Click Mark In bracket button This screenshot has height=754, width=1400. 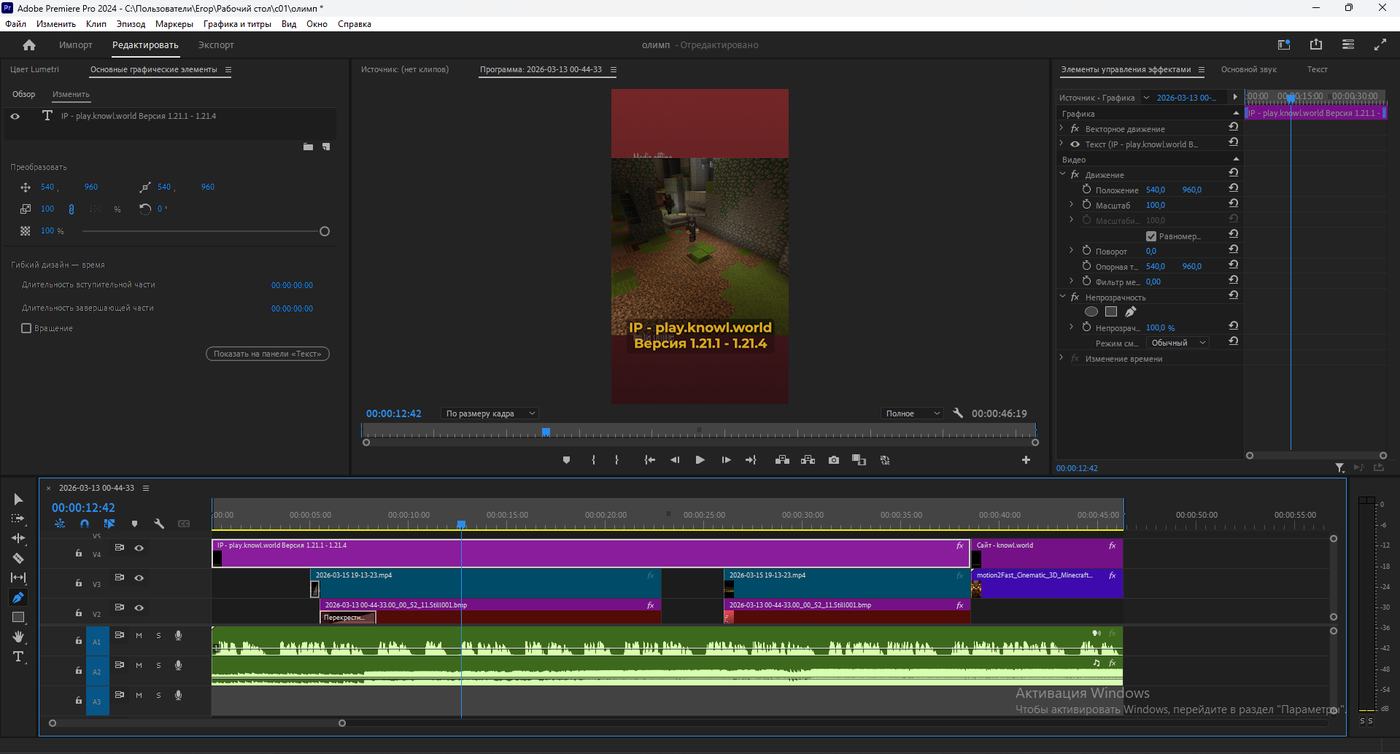coord(593,460)
